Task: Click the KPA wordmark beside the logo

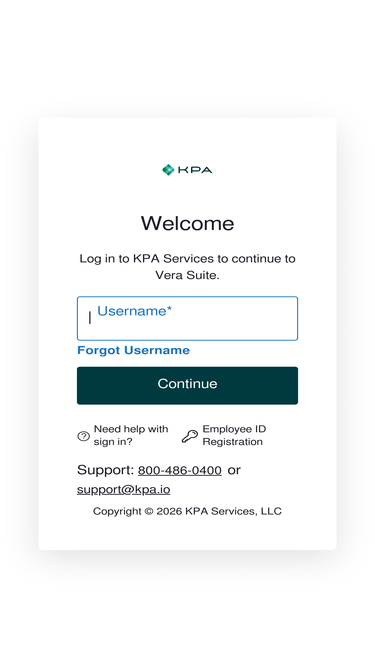Action: click(195, 170)
